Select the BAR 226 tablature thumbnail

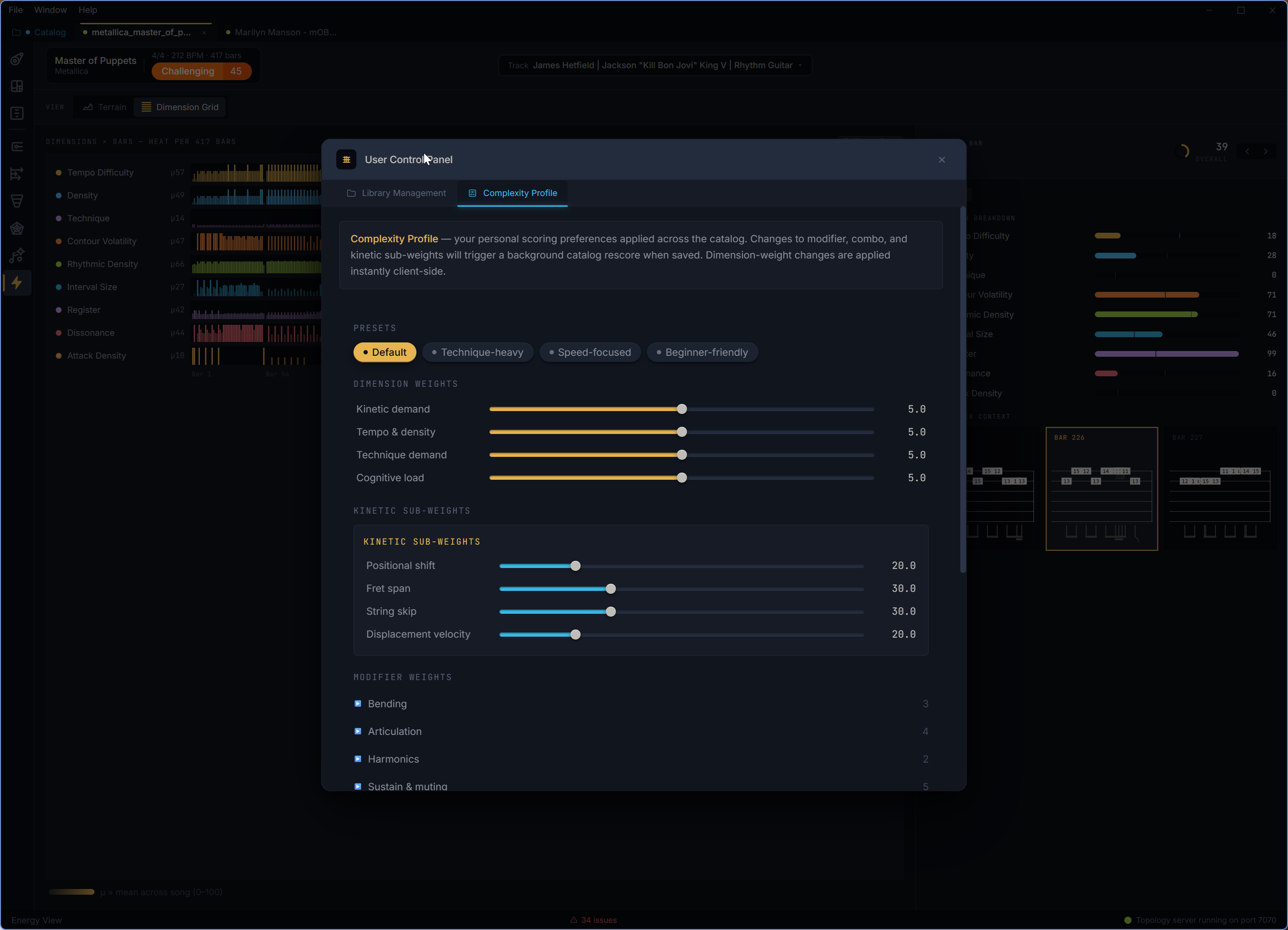click(x=1102, y=488)
